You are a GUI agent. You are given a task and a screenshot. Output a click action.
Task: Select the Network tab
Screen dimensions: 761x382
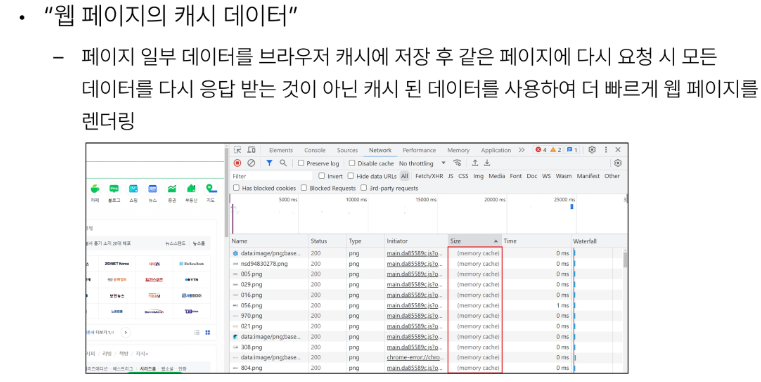click(x=380, y=150)
